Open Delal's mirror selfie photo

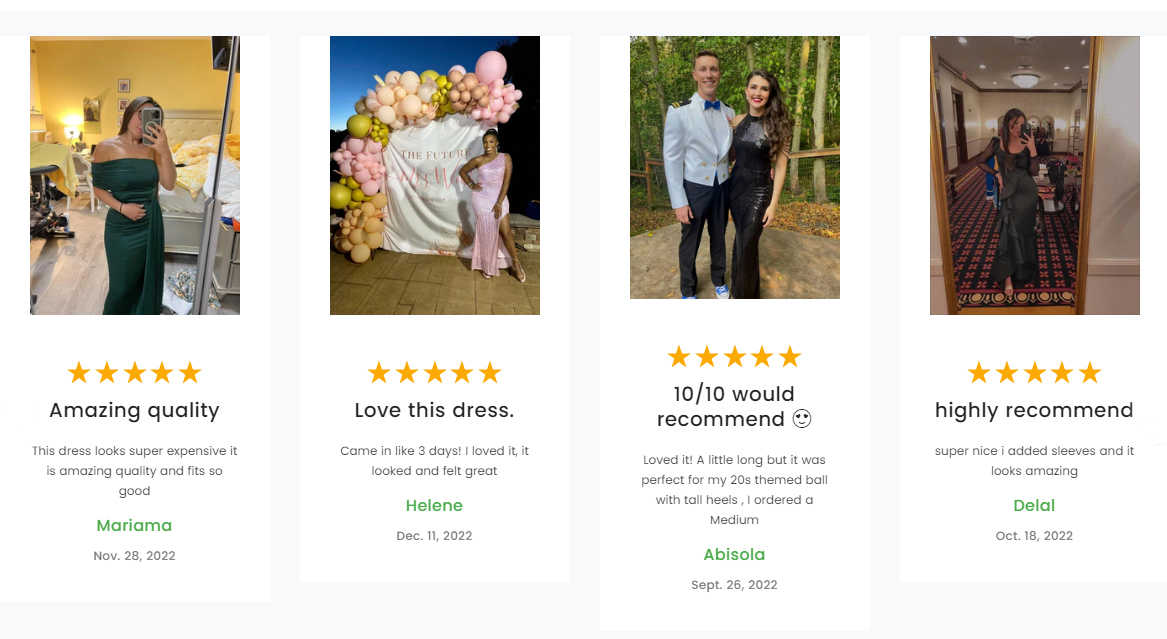tap(1035, 175)
